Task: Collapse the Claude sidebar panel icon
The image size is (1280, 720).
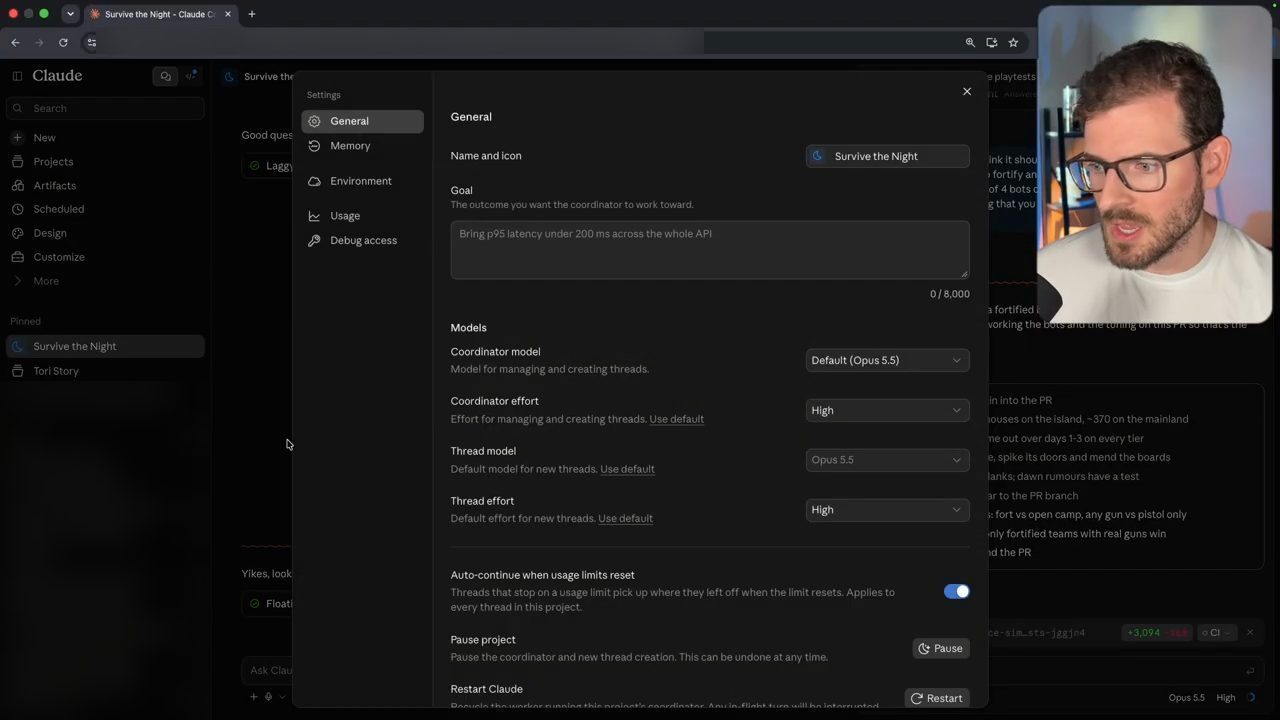Action: click(x=17, y=76)
